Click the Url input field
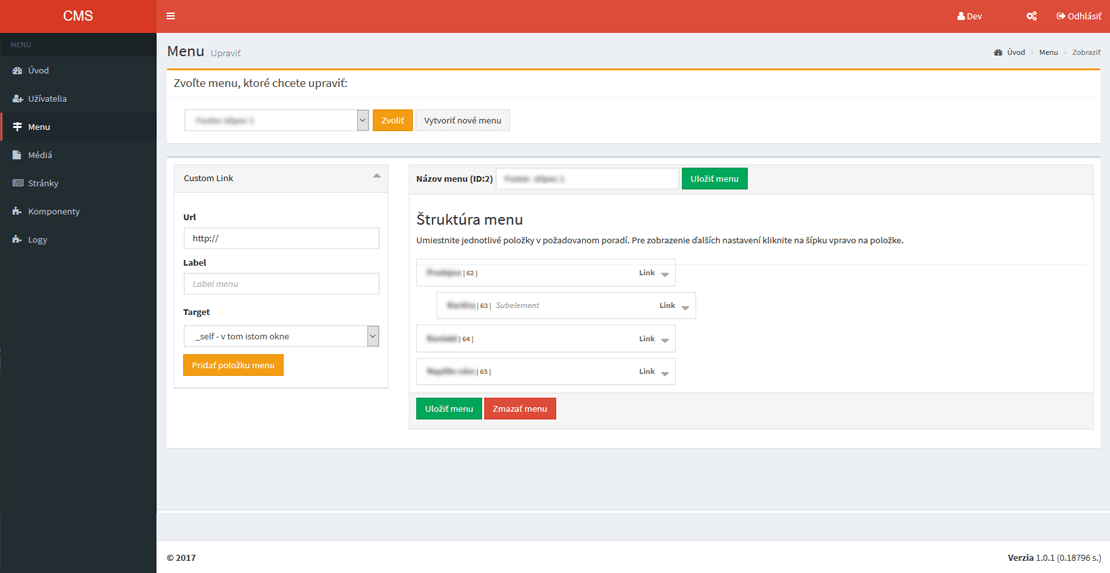The image size is (1110, 573). coord(281,238)
